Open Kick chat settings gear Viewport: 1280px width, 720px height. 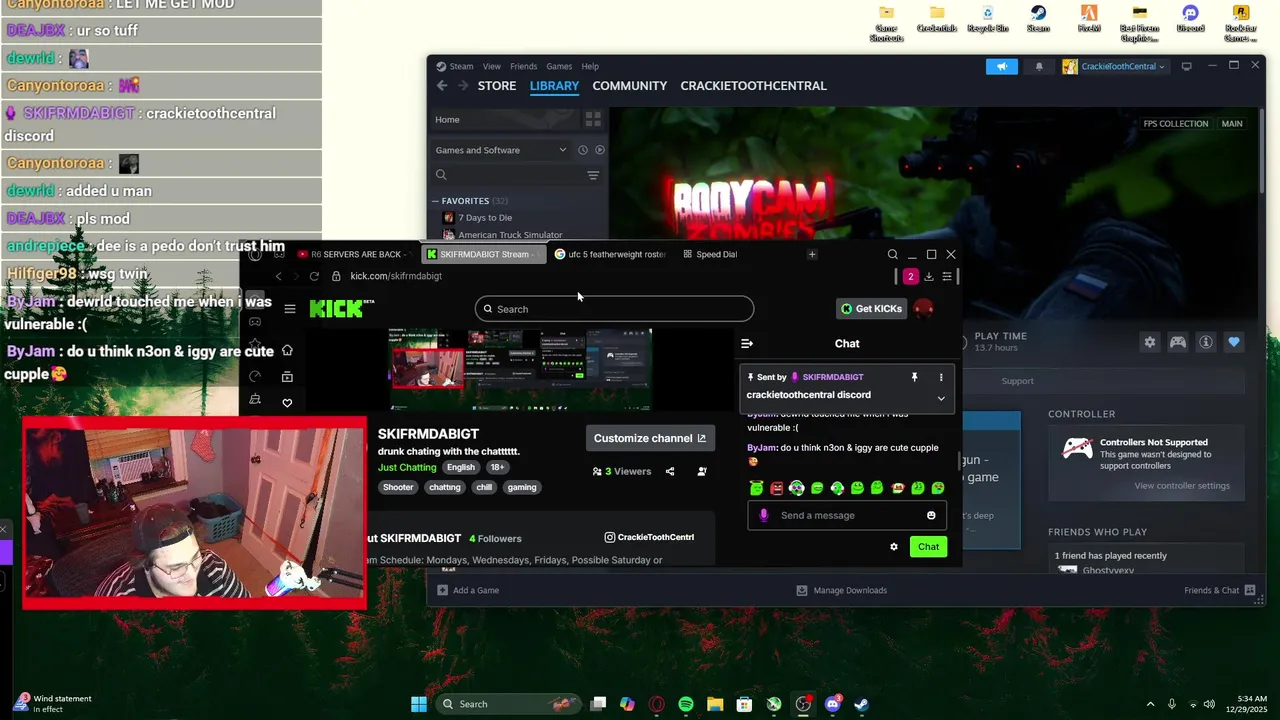coord(894,547)
